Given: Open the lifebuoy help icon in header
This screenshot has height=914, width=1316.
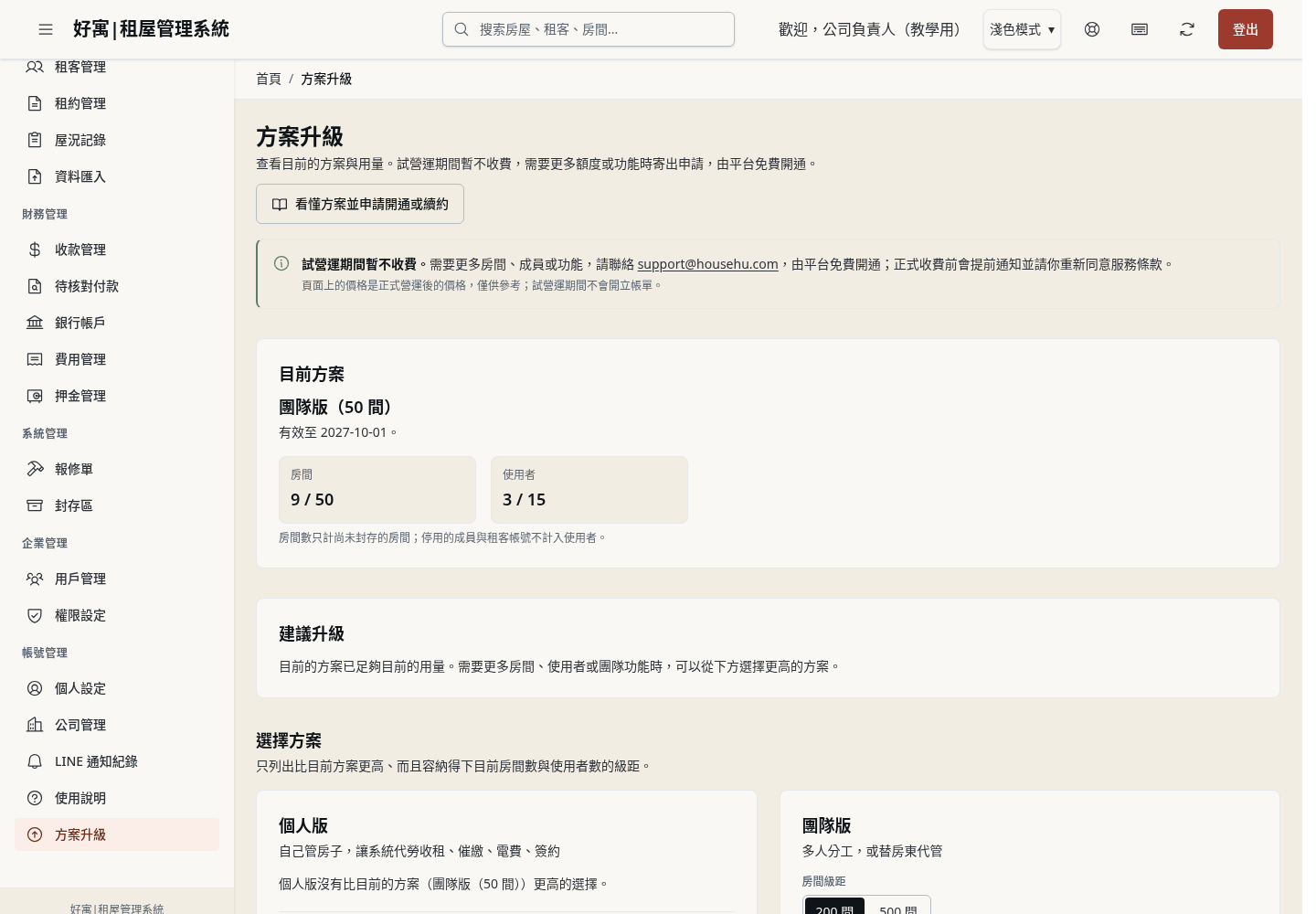Looking at the screenshot, I should pyautogui.click(x=1092, y=29).
